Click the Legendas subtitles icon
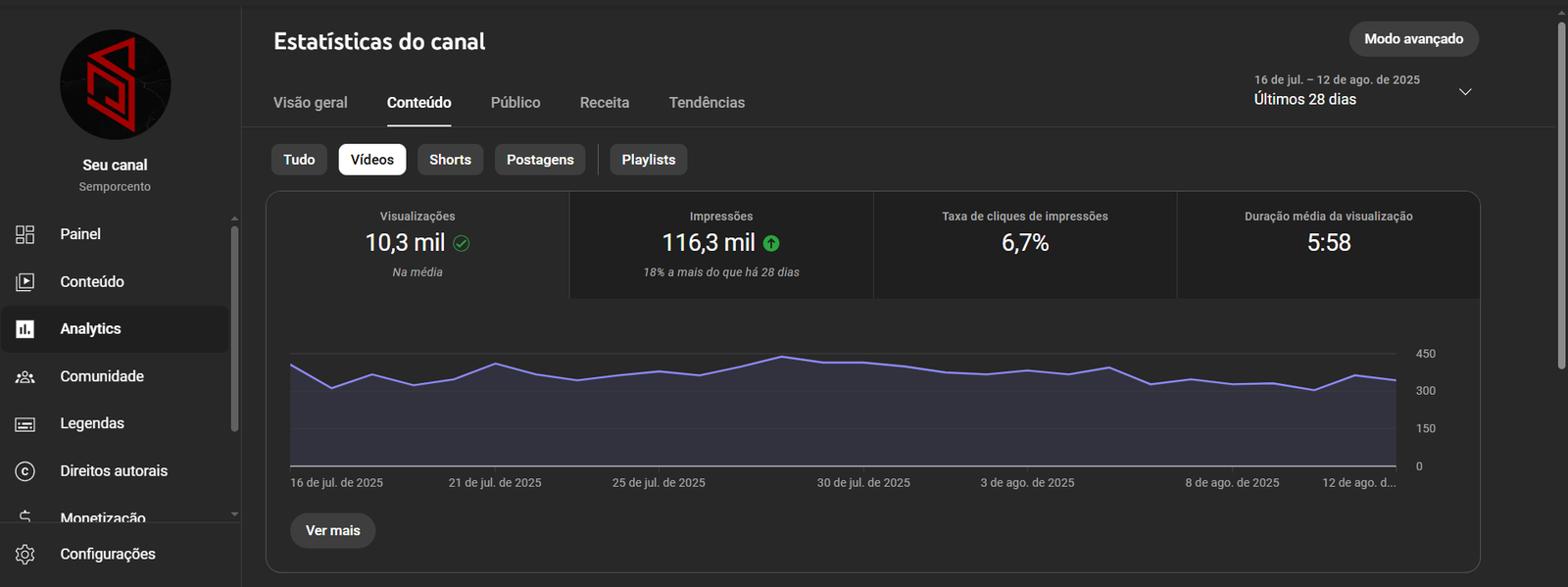Screen dimensions: 1568x587 25,424
